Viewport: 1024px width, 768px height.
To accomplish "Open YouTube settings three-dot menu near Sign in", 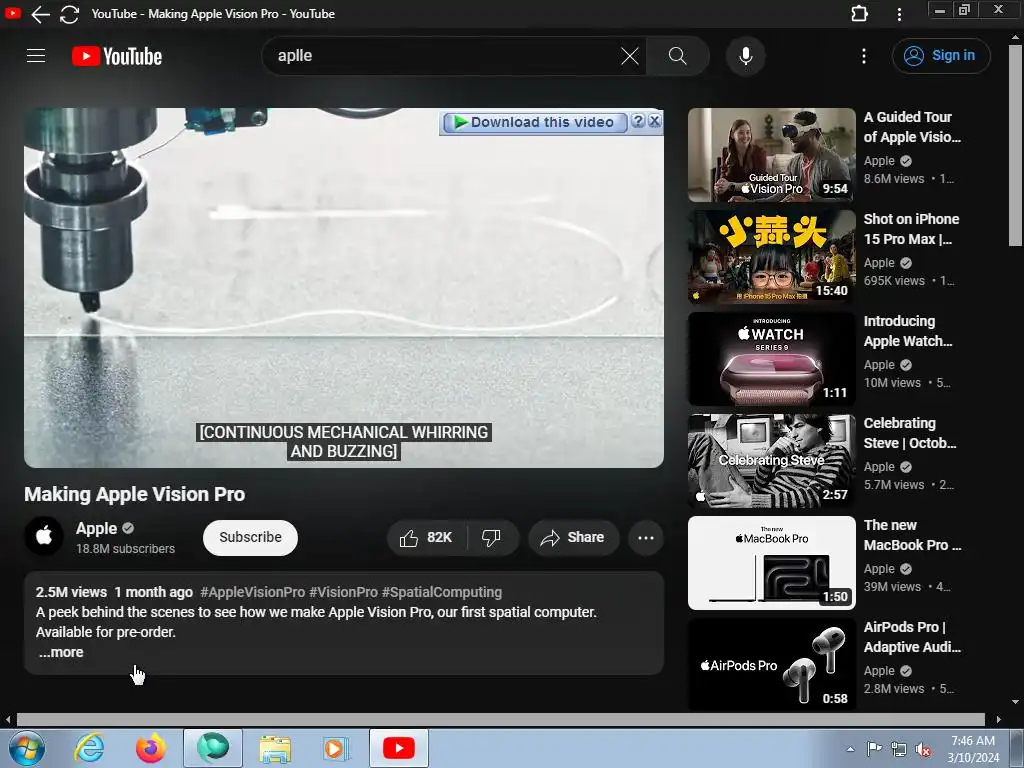I will [x=863, y=56].
